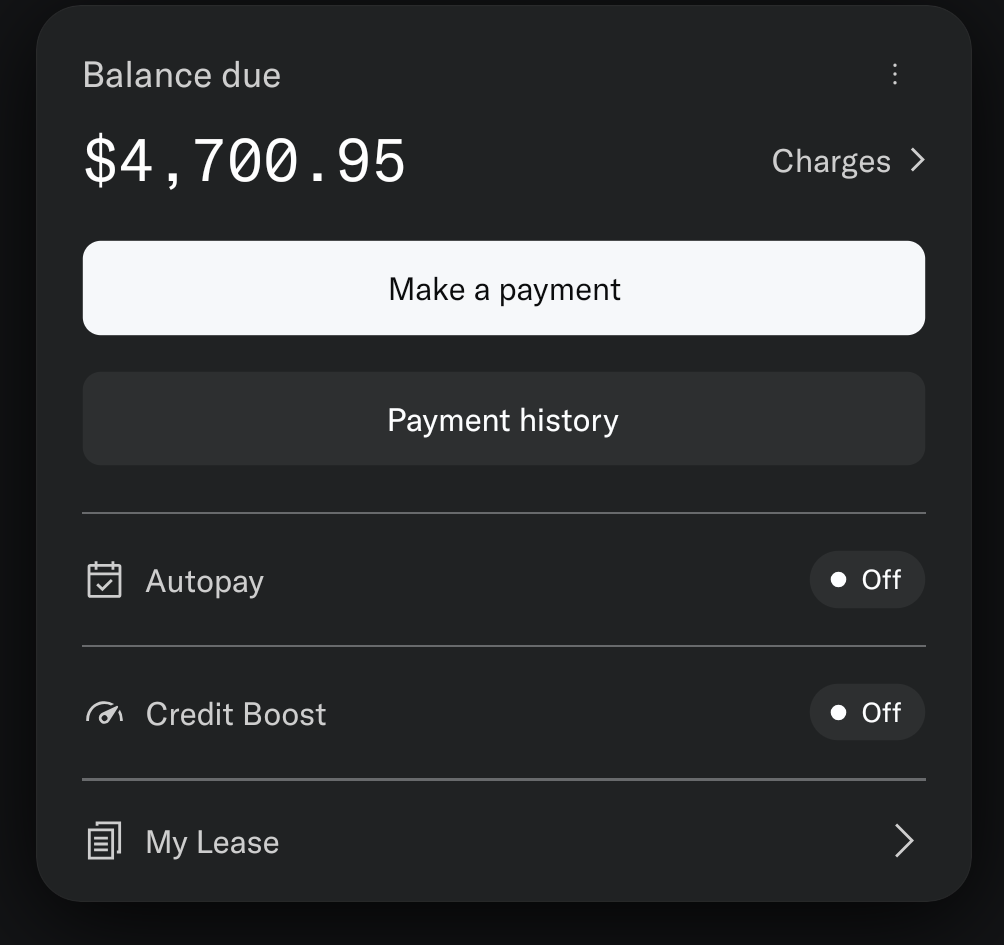Select the Autopay row label
The height and width of the screenshot is (945, 1004).
[205, 581]
